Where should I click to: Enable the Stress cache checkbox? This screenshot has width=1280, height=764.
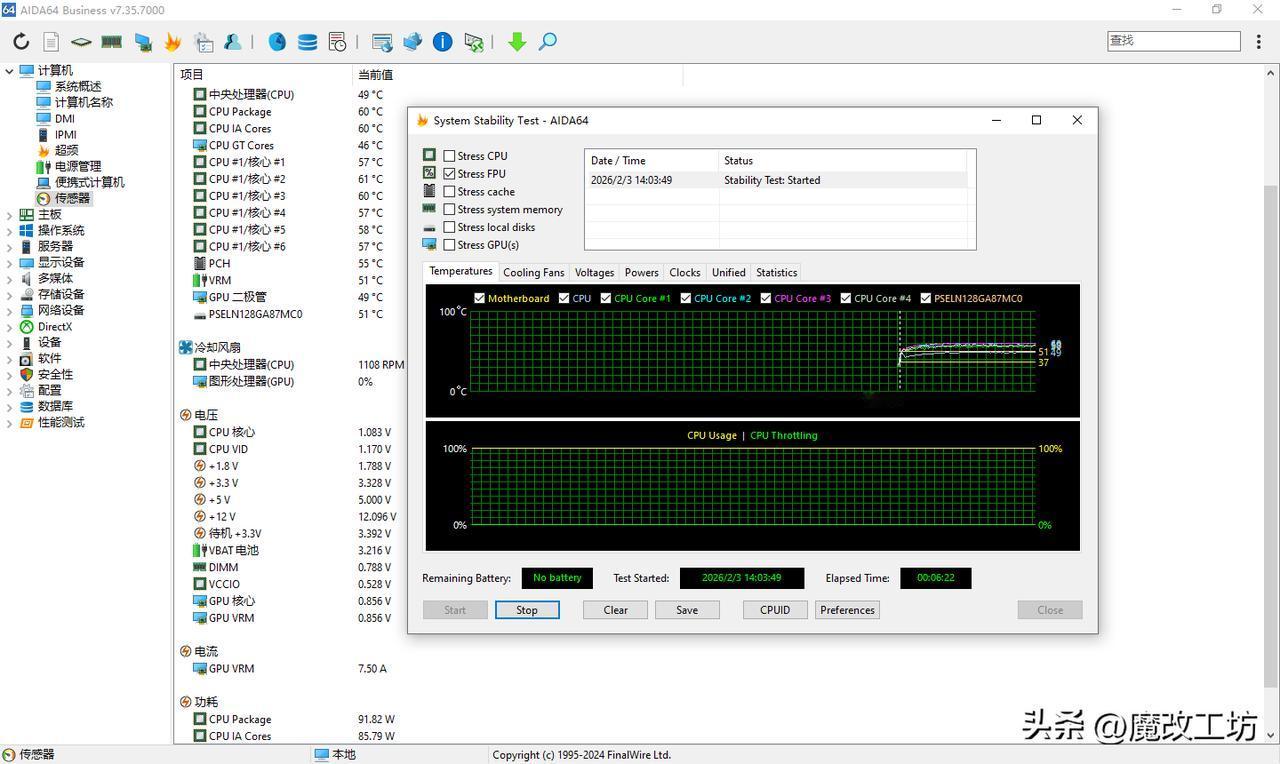pos(450,192)
